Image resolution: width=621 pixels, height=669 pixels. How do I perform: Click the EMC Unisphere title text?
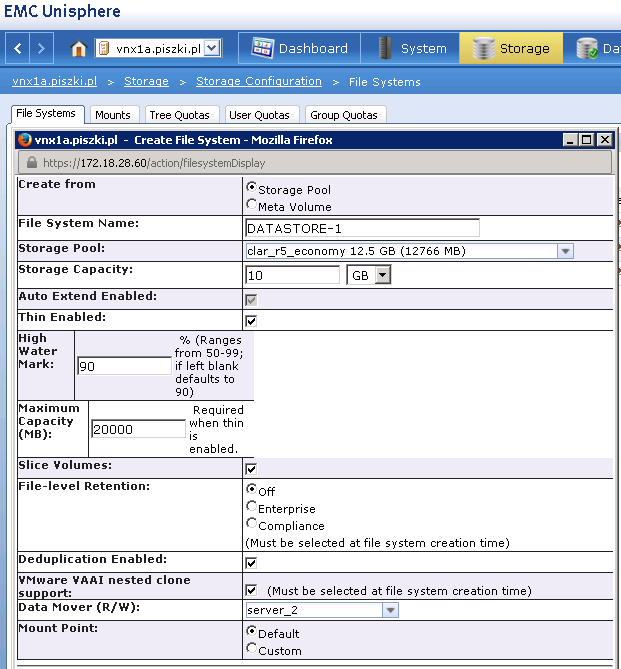click(62, 12)
